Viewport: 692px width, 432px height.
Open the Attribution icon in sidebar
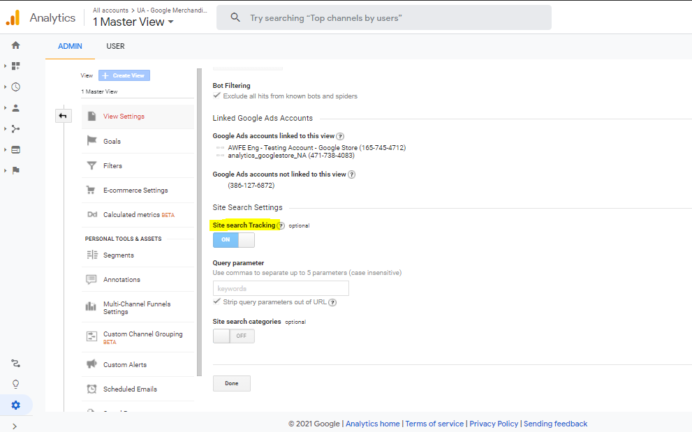point(16,363)
